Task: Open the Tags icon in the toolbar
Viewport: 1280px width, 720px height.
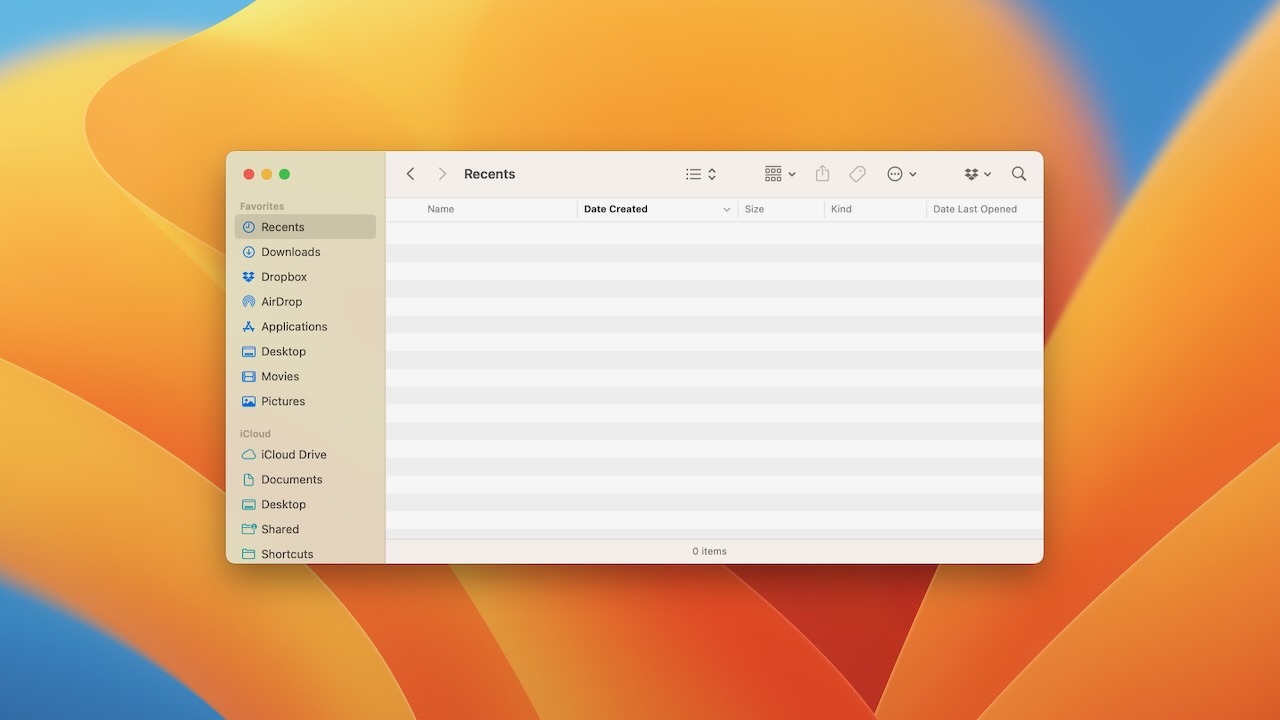Action: pyautogui.click(x=857, y=173)
